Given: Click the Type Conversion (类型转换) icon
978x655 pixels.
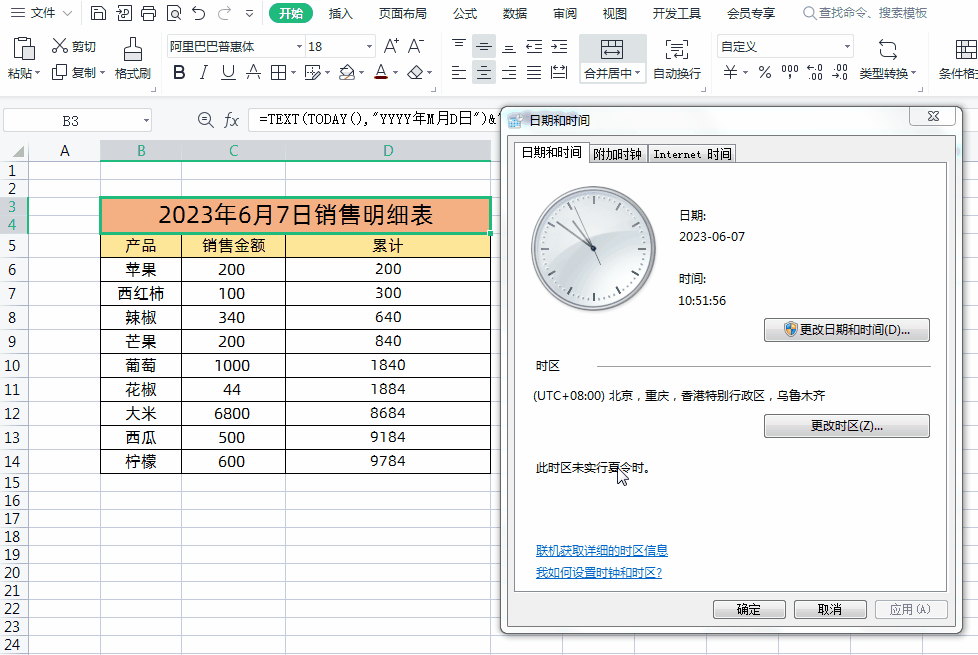Looking at the screenshot, I should (888, 49).
